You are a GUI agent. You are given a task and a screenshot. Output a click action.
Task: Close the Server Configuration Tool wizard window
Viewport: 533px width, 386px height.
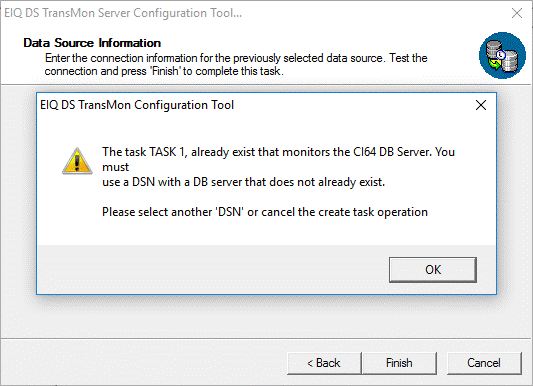pos(517,13)
